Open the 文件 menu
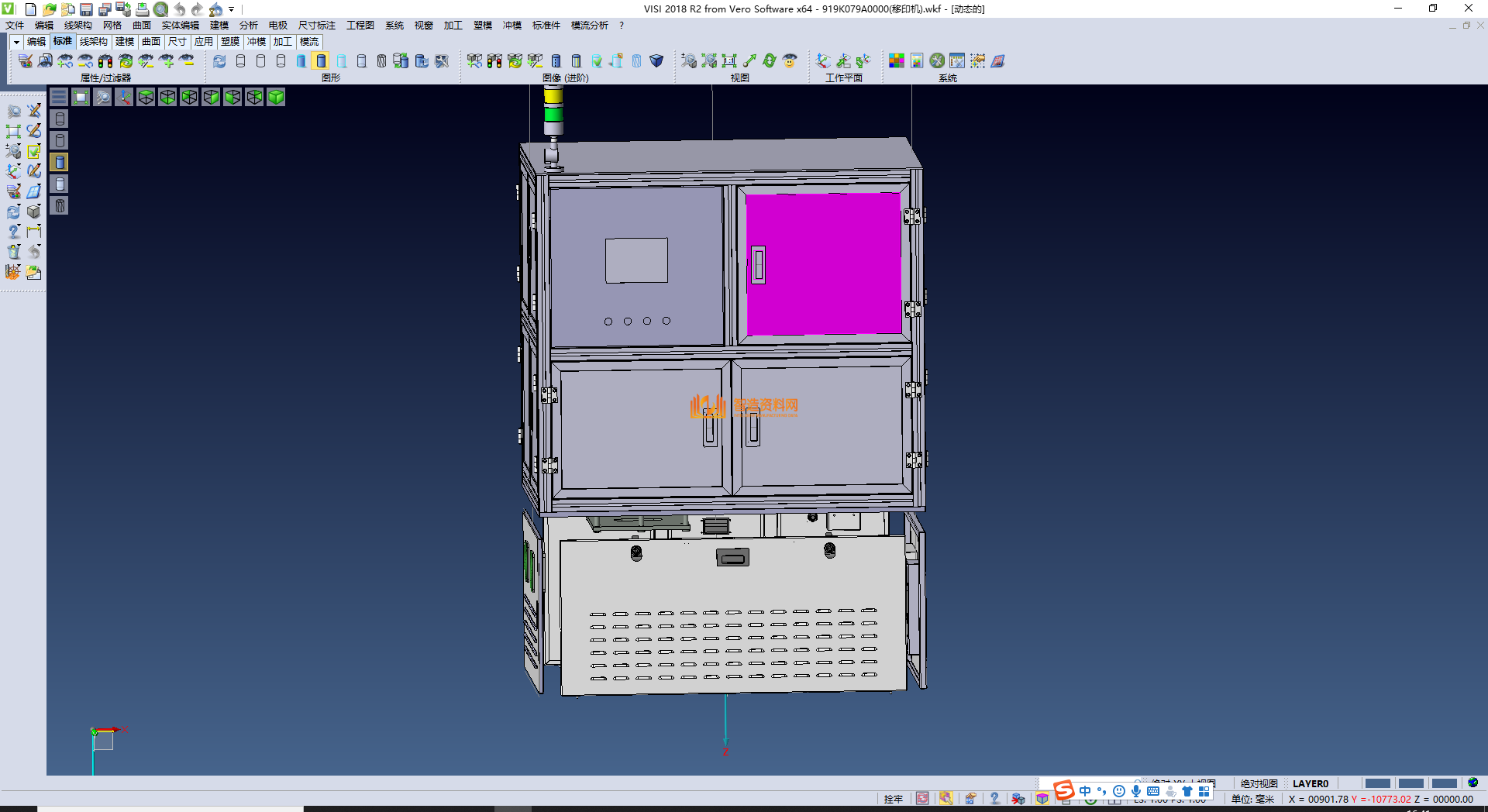The height and width of the screenshot is (812, 1488). [15, 26]
